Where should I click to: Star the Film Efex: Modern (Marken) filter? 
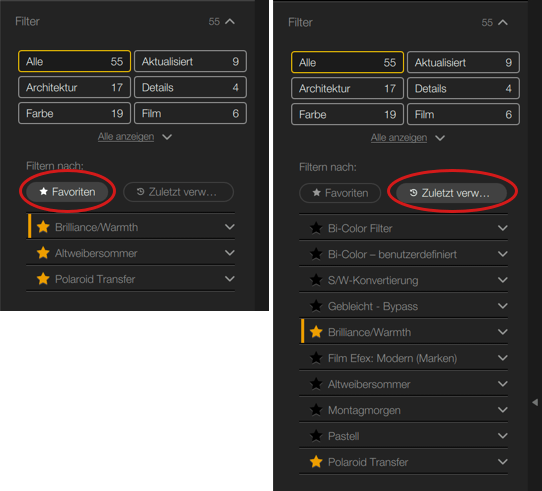pyautogui.click(x=316, y=358)
